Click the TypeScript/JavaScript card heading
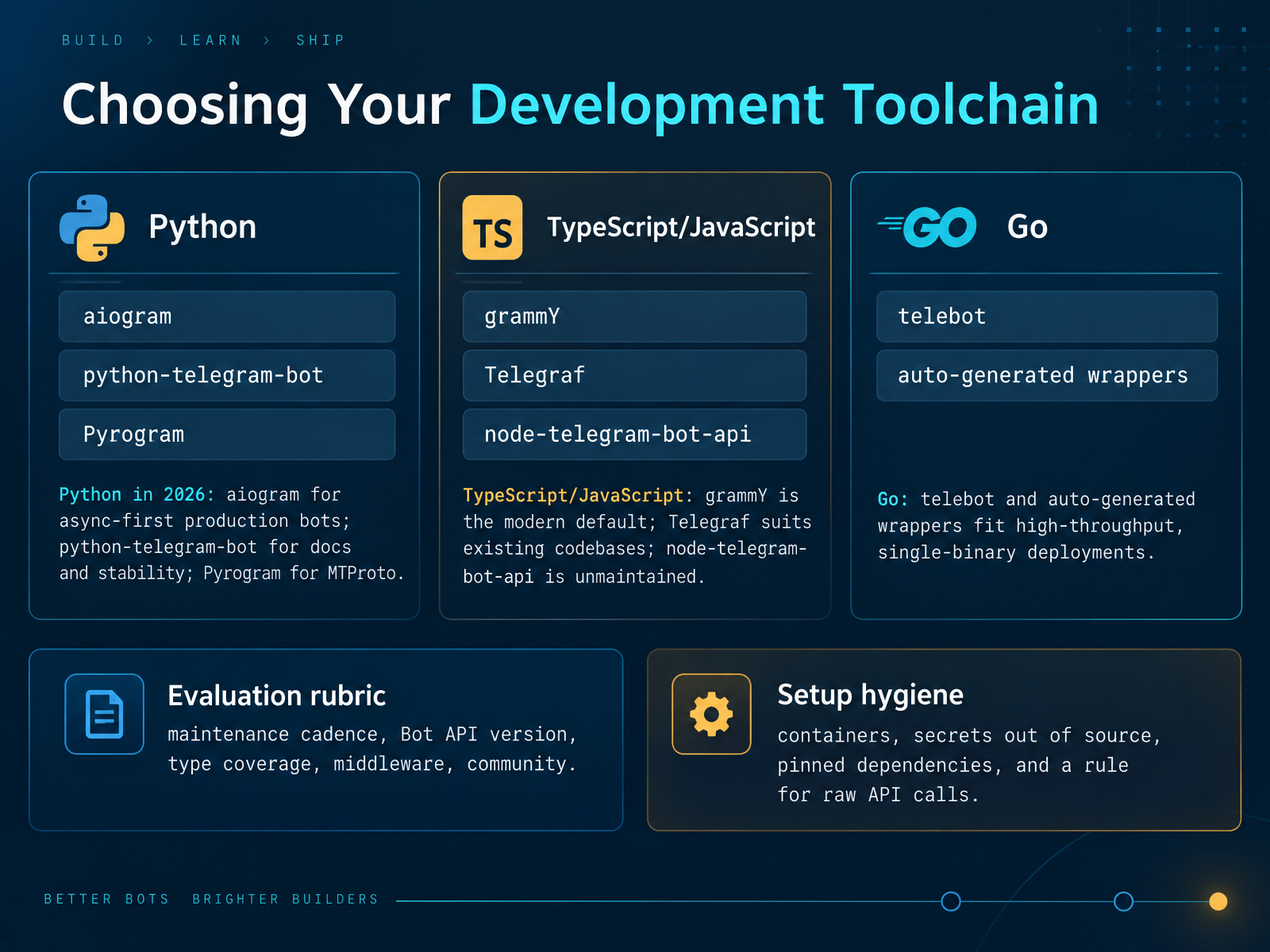The image size is (1270, 952). tap(681, 228)
